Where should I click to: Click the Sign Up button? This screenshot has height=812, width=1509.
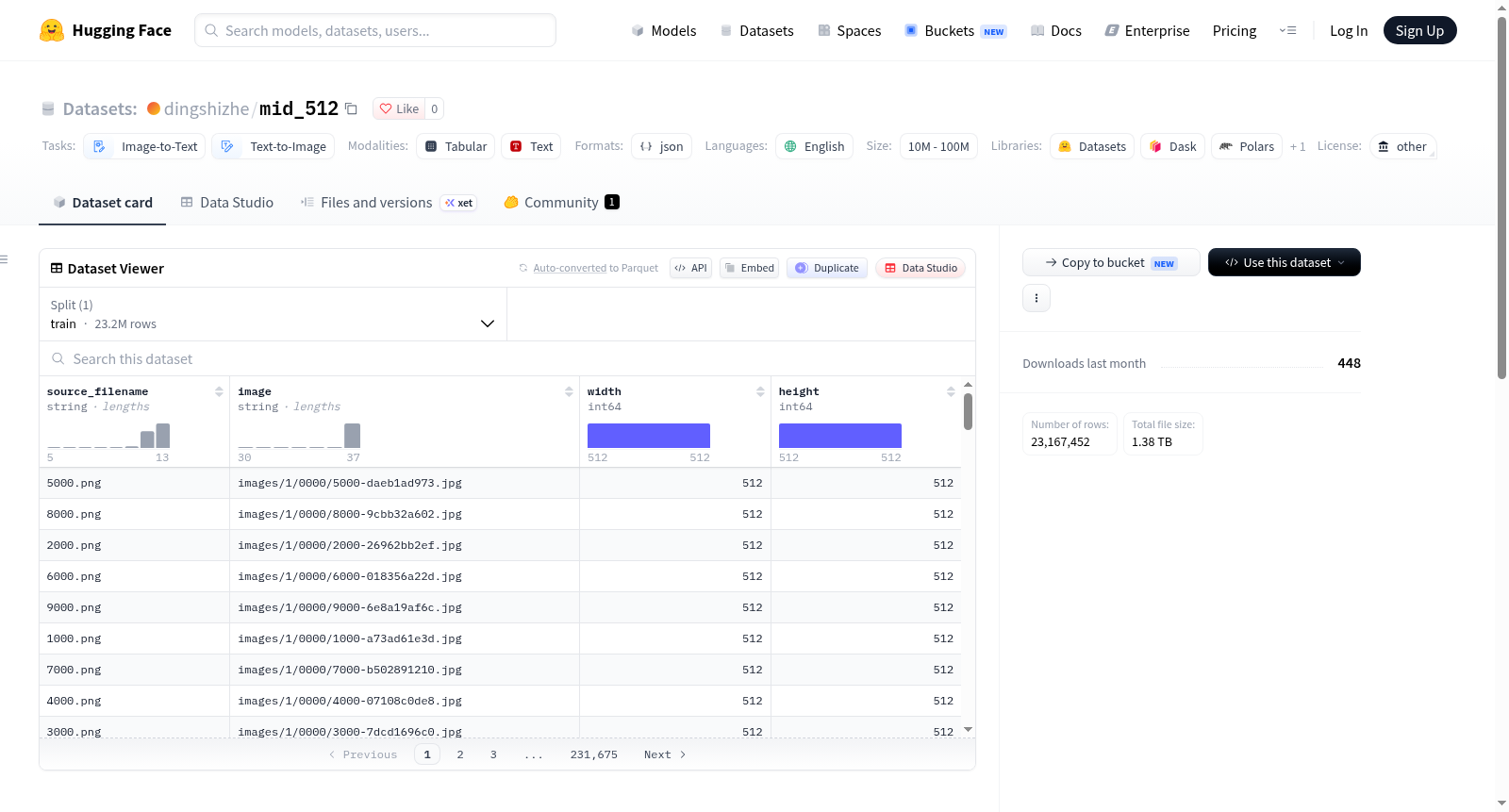pyautogui.click(x=1419, y=30)
